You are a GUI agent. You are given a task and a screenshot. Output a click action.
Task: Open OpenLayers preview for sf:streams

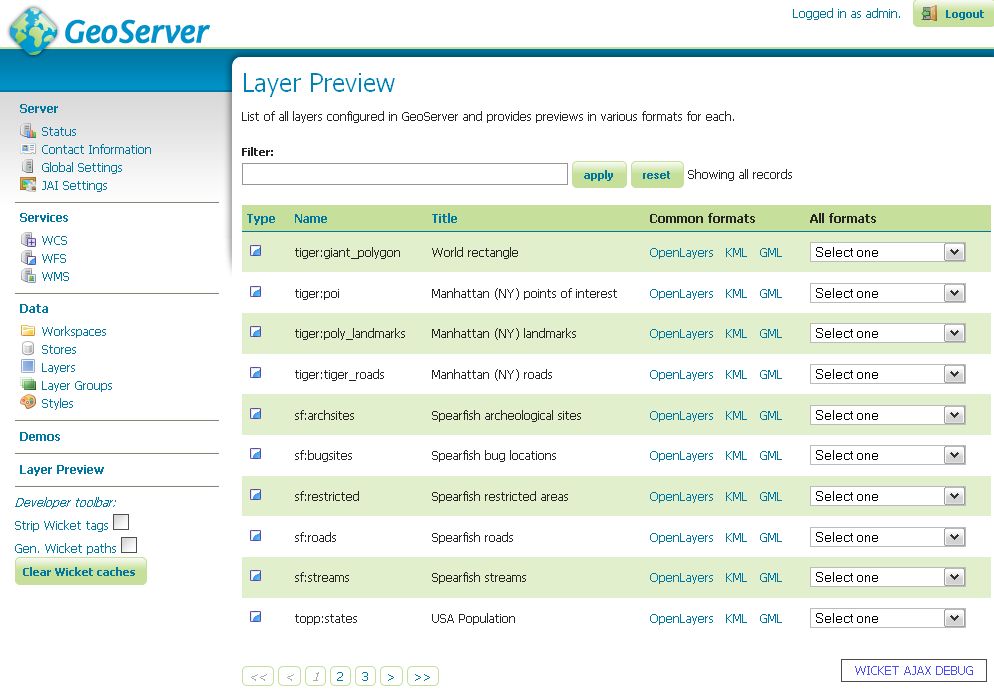(681, 577)
